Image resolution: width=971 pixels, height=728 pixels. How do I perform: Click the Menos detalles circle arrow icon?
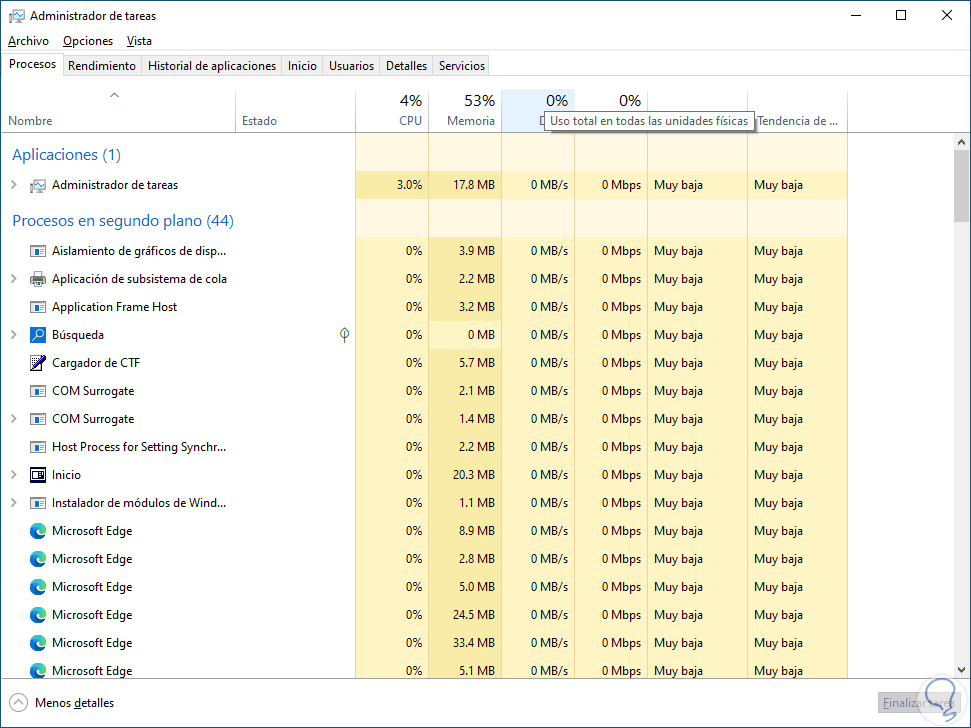tap(19, 703)
